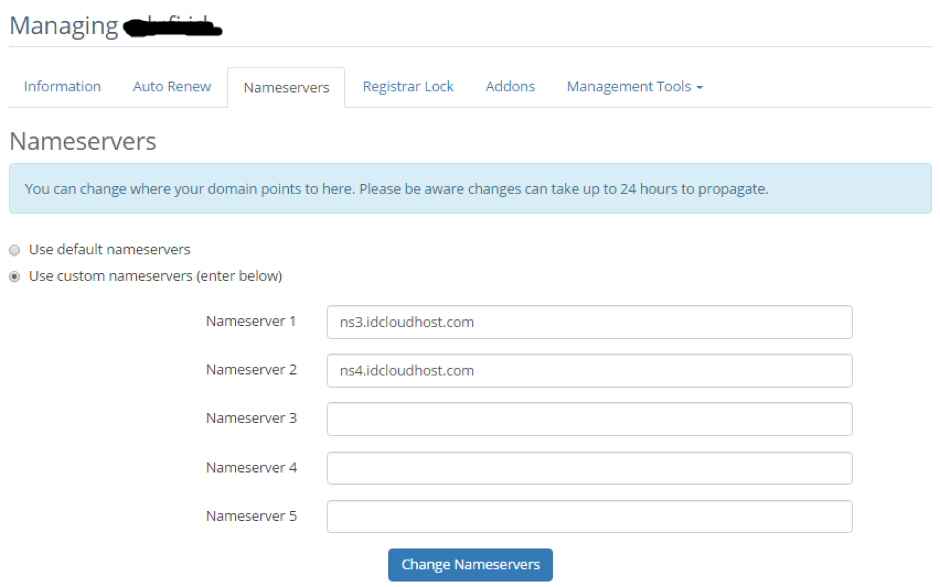Select the Nameservers tab
This screenshot has height=587, width=940.
click(x=286, y=87)
